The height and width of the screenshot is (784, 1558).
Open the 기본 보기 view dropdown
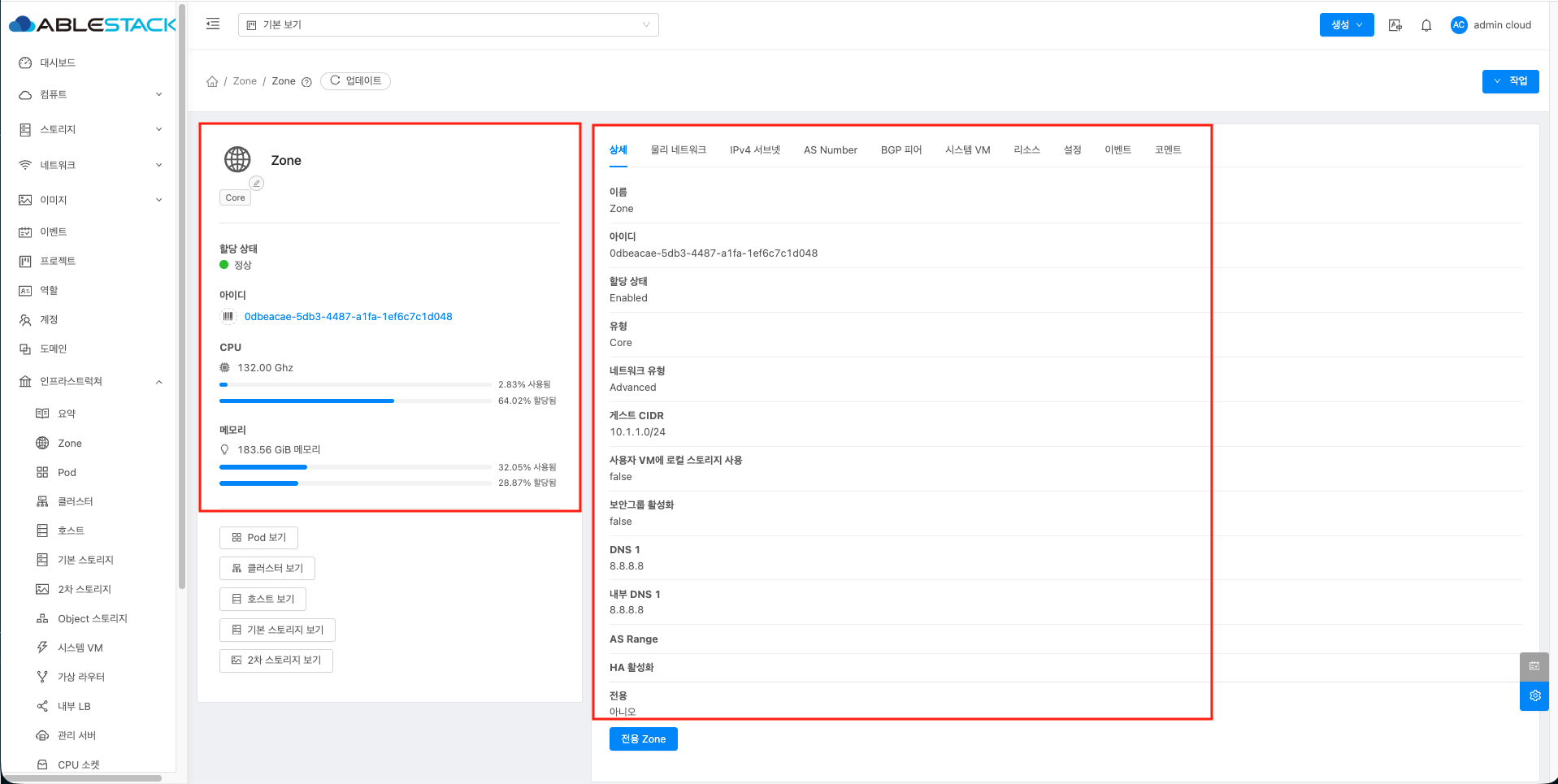coord(448,25)
